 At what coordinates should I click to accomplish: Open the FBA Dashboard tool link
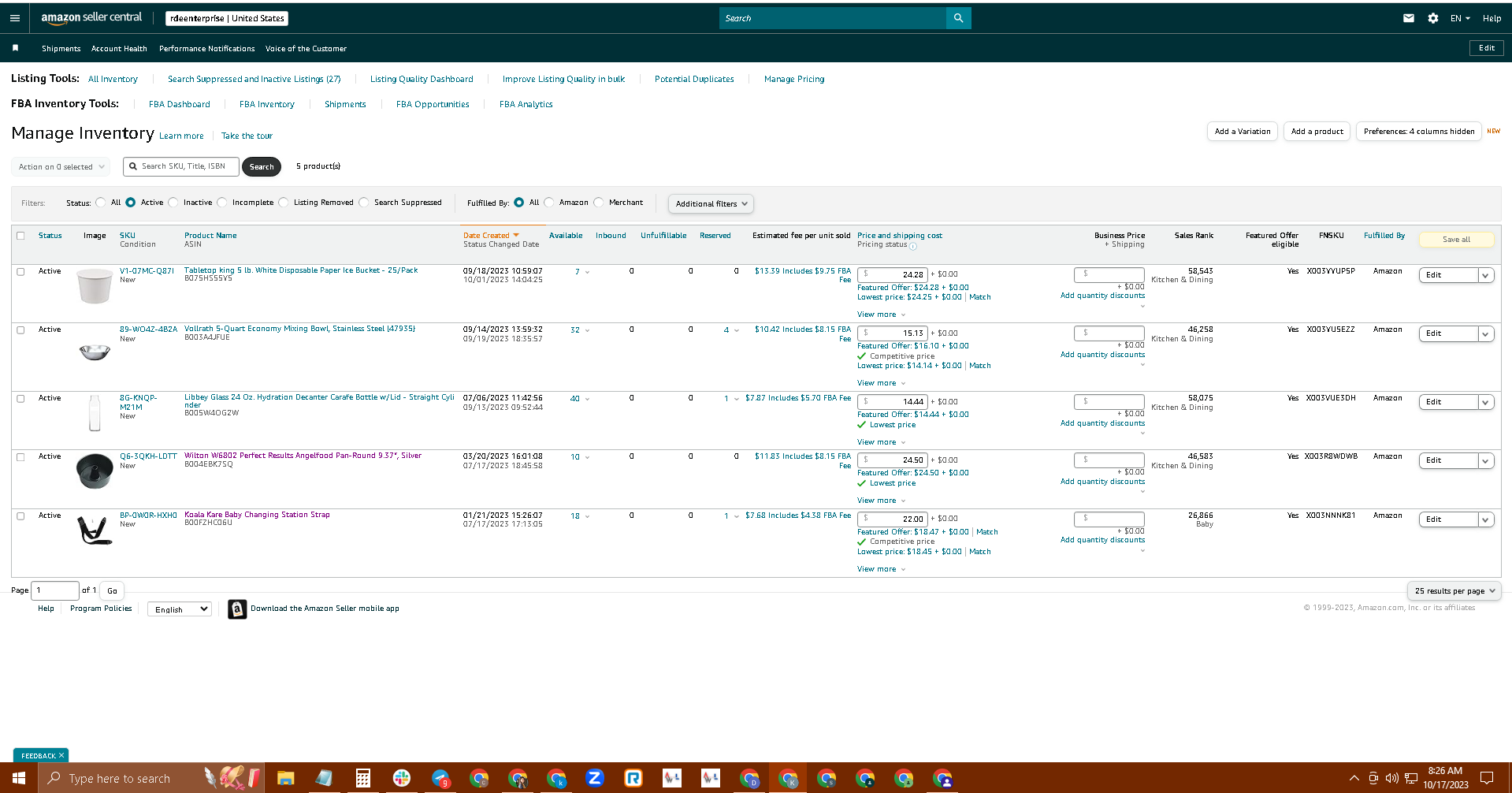point(180,104)
